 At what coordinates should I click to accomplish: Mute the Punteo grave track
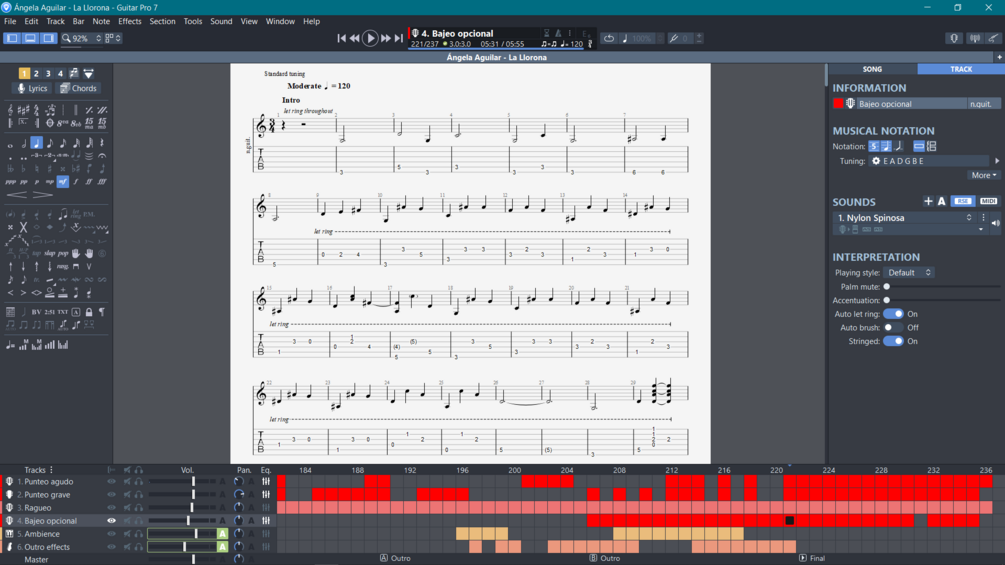pyautogui.click(x=127, y=495)
